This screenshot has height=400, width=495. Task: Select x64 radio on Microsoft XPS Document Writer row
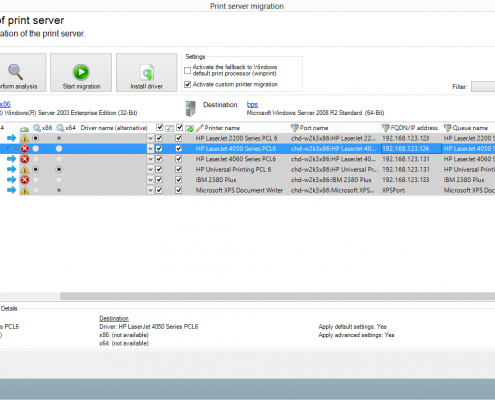[x=59, y=190]
